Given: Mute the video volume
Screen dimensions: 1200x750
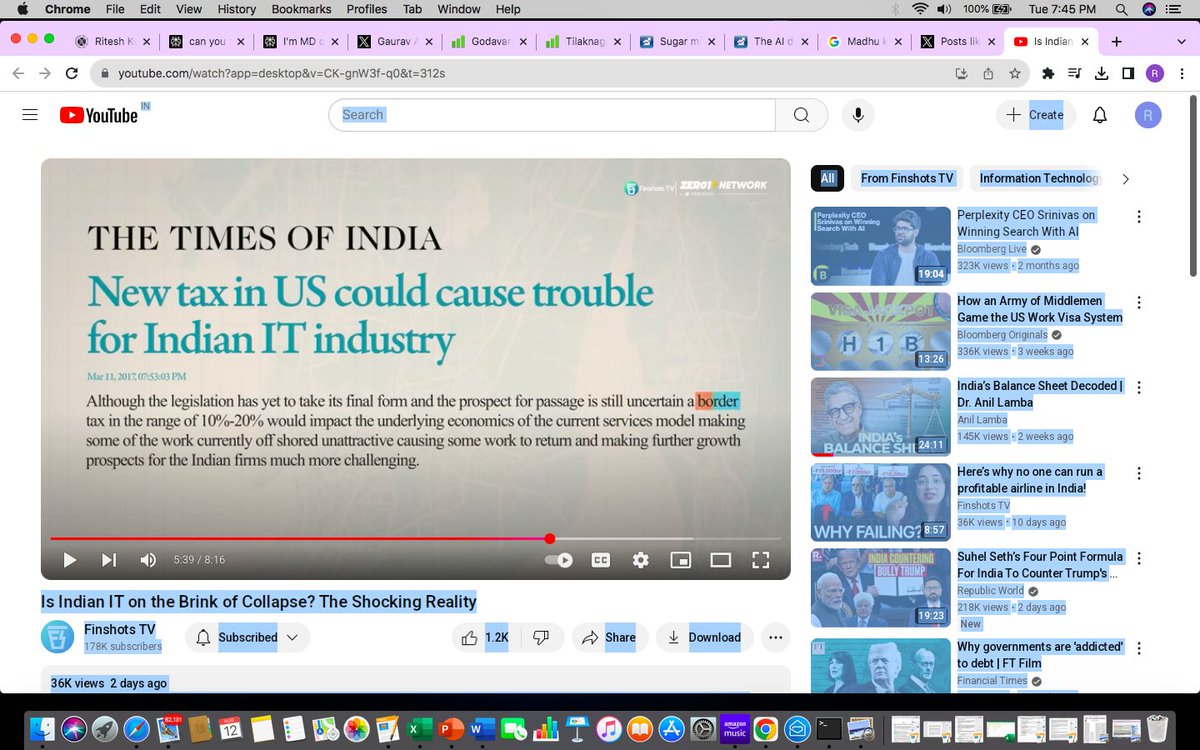Looking at the screenshot, I should point(148,560).
